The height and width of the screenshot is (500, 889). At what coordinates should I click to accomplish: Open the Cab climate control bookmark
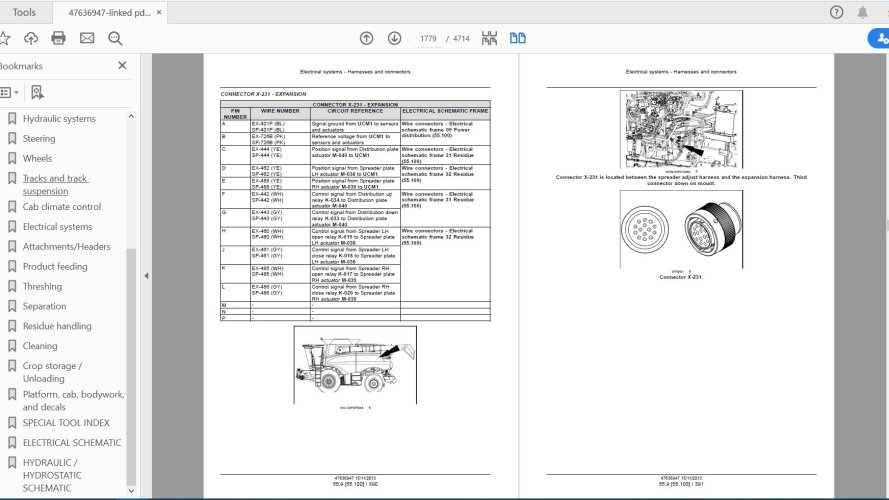pyautogui.click(x=62, y=206)
